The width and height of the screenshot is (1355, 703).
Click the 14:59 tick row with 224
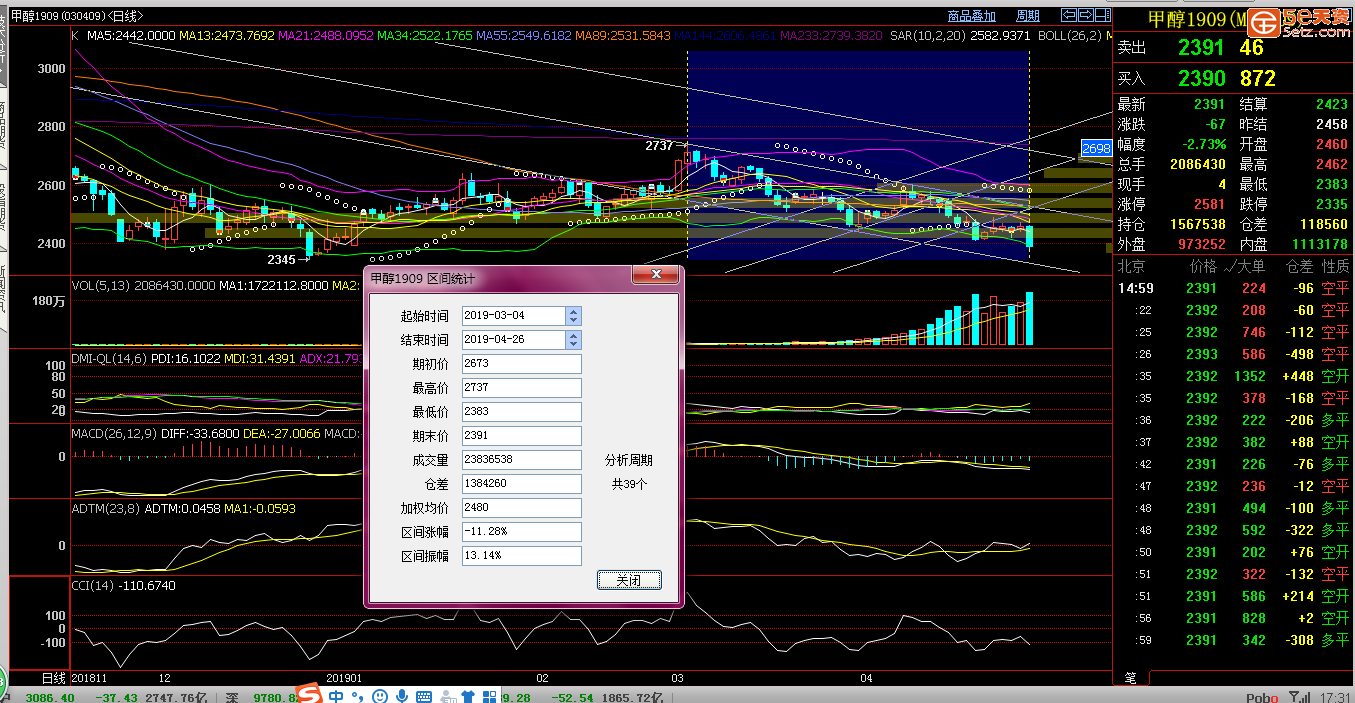[x=1232, y=288]
